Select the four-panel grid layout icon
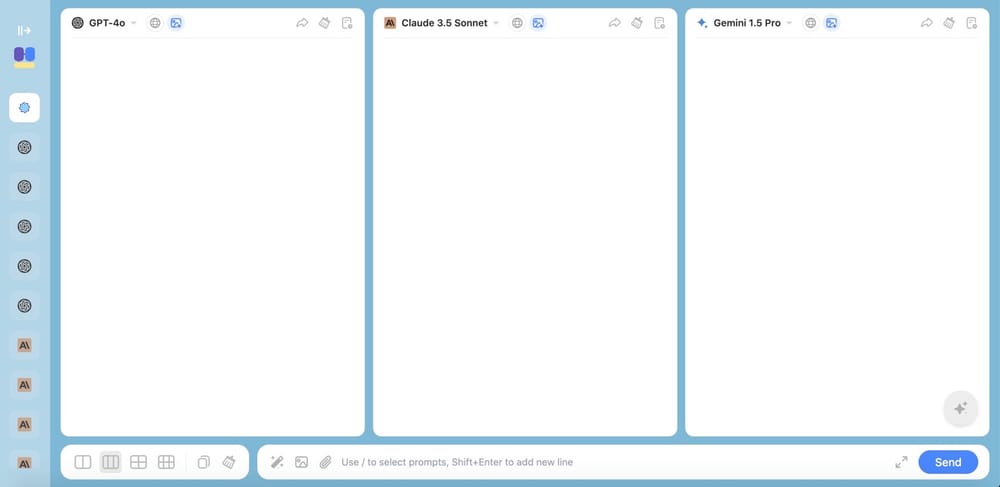Screen dimensions: 1000x487 point(139,462)
